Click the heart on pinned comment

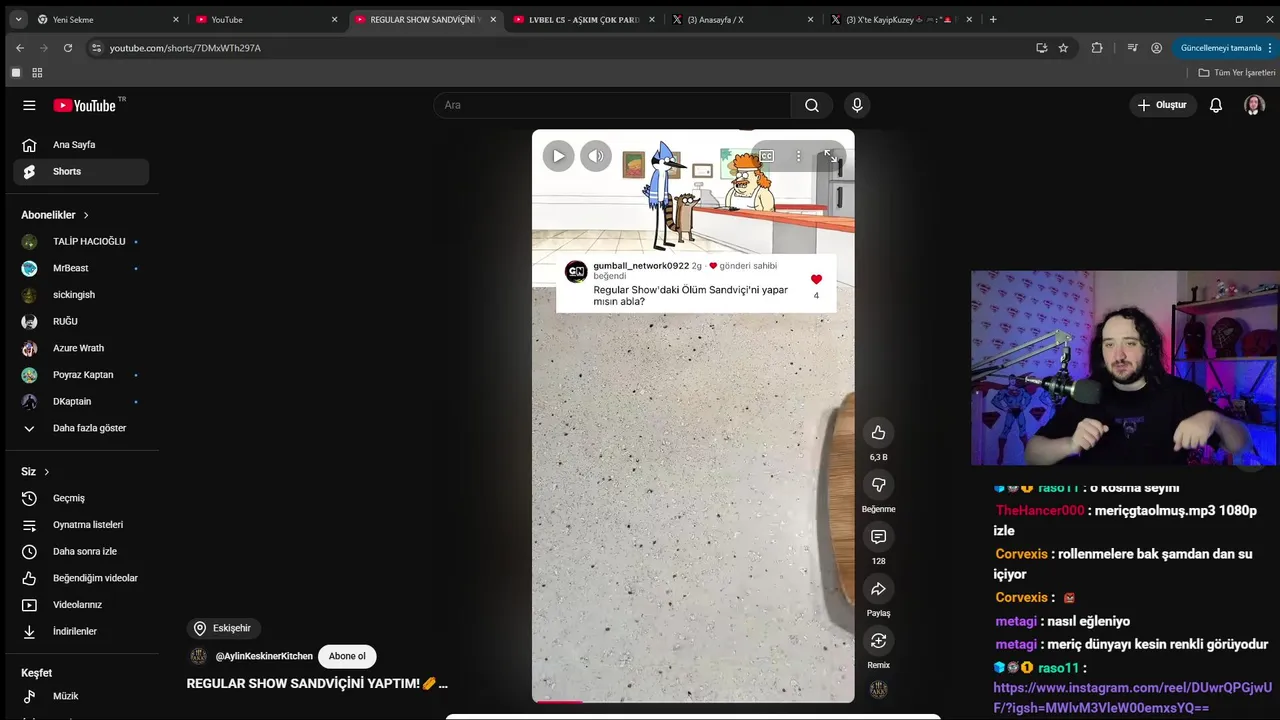[816, 279]
